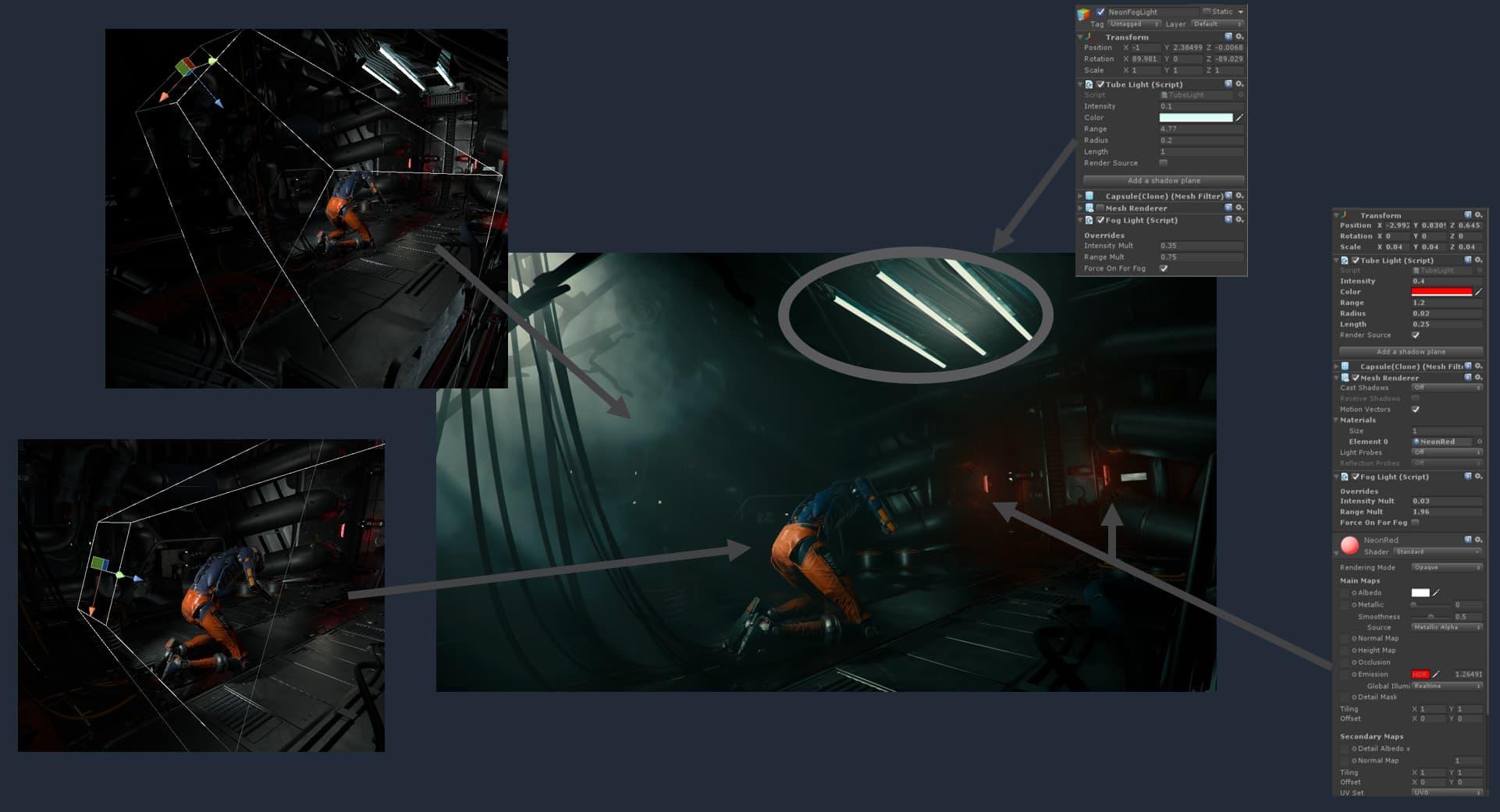Open the white Albedo color swatch
The width and height of the screenshot is (1500, 812).
tap(1420, 593)
